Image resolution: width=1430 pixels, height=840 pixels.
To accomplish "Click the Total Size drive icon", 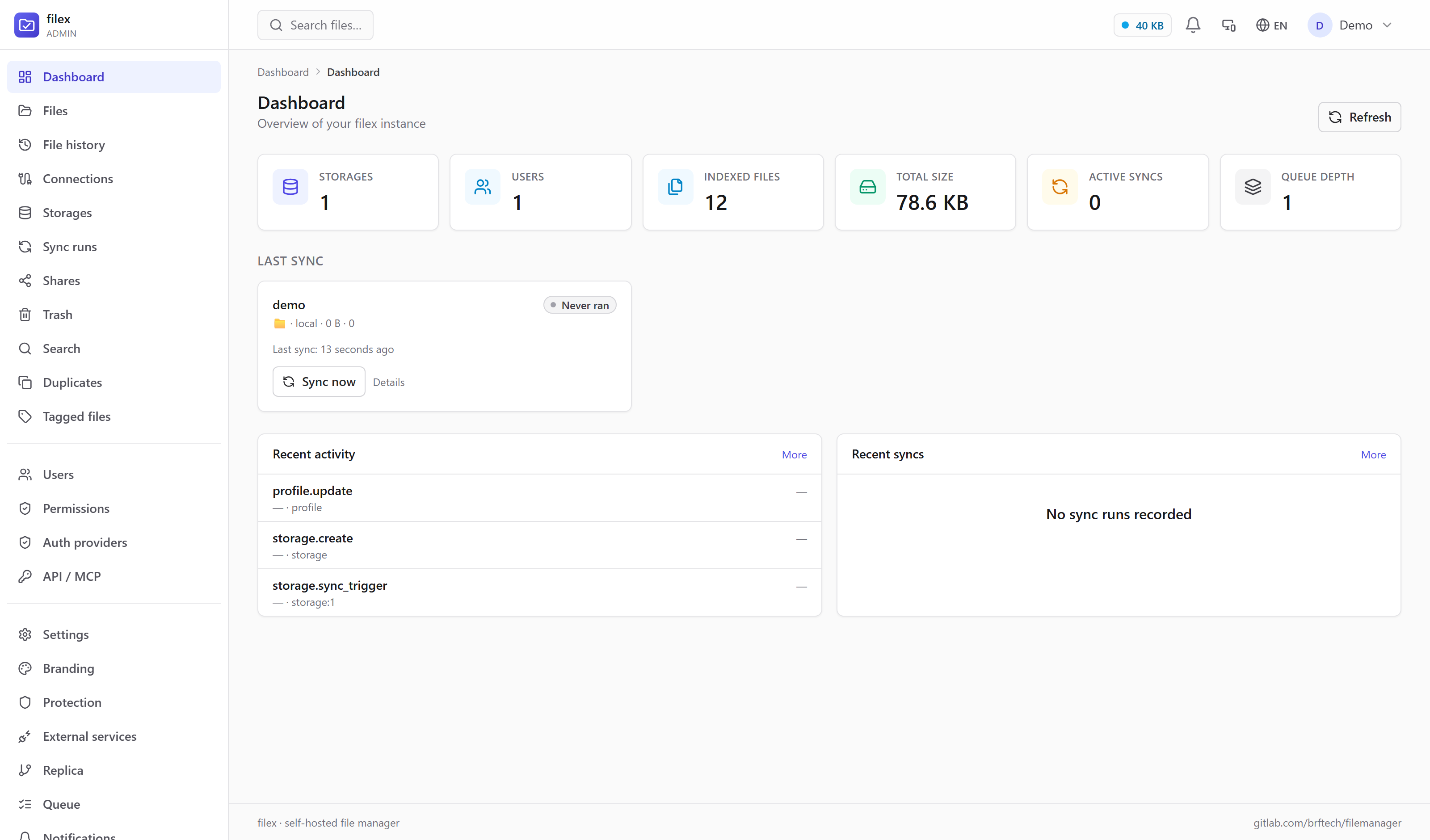I will [x=868, y=187].
